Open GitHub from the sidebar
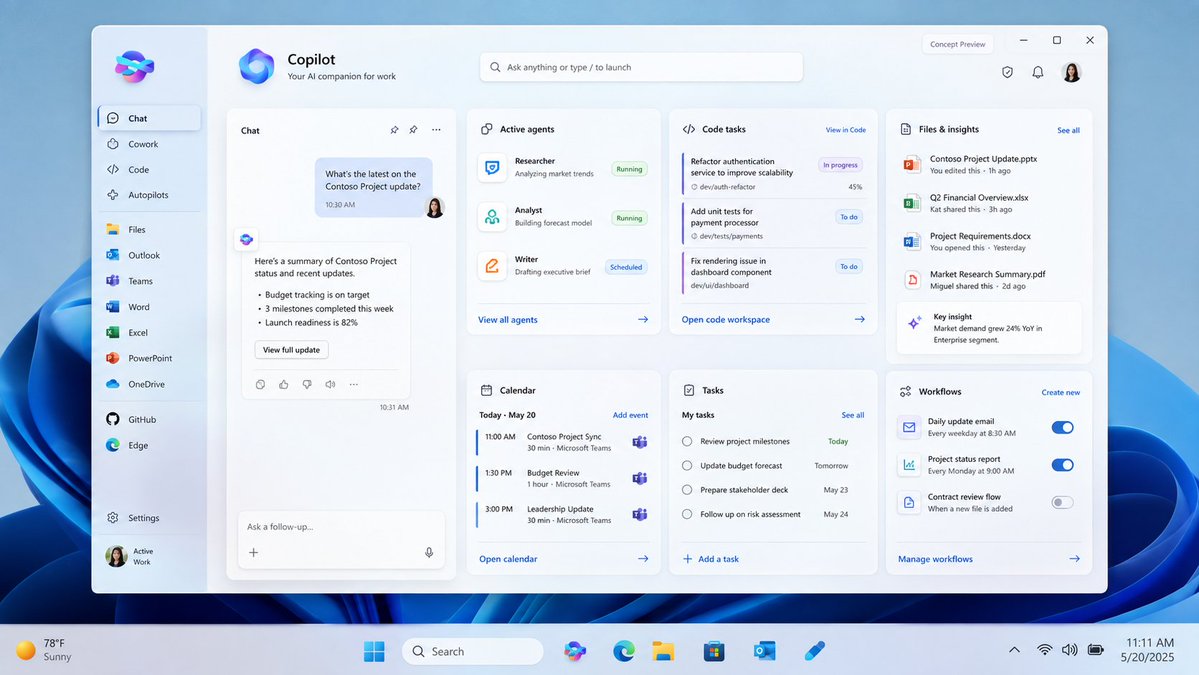The image size is (1199, 675). (149, 420)
